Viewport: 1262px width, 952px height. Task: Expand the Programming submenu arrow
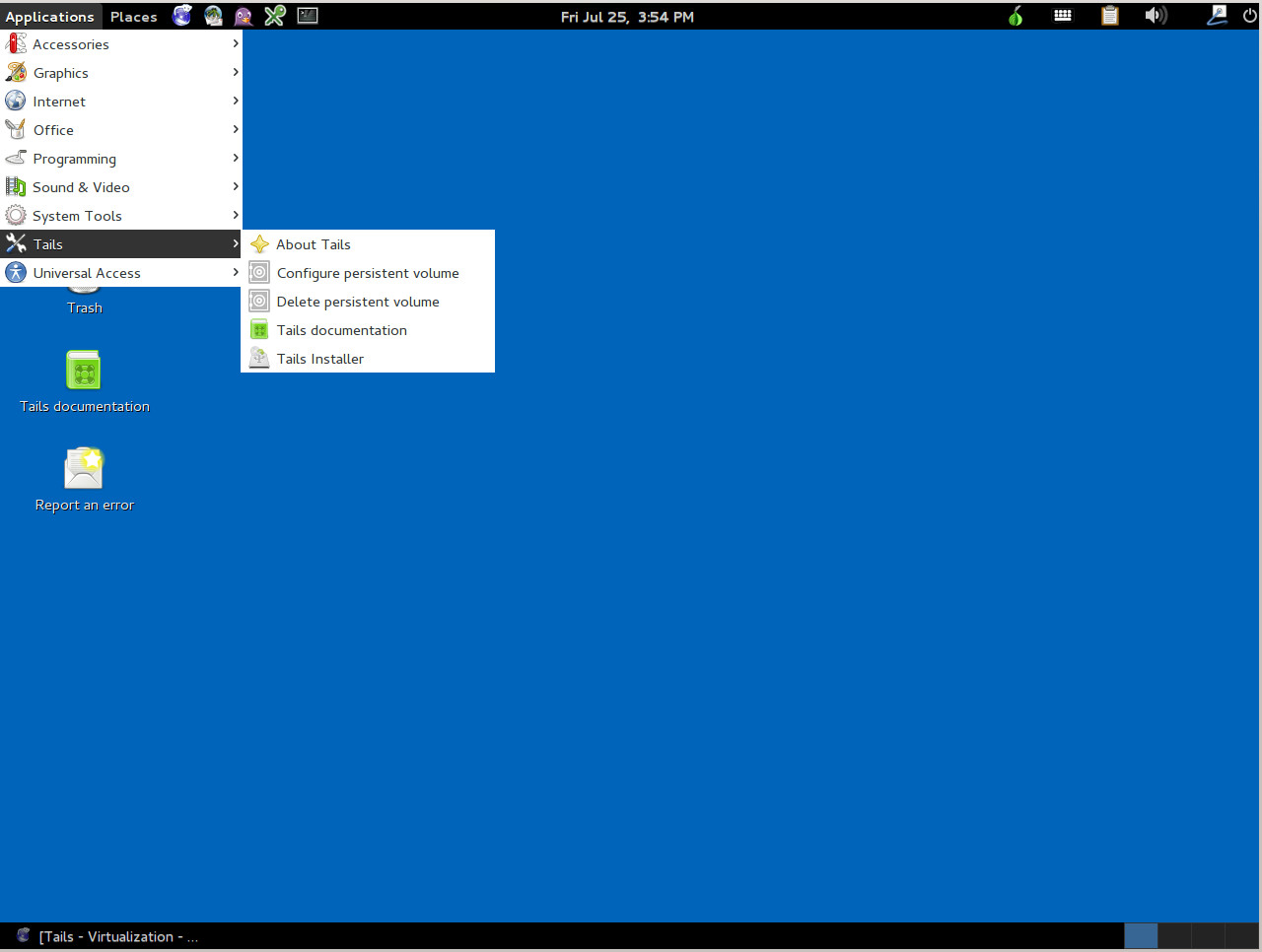236,158
